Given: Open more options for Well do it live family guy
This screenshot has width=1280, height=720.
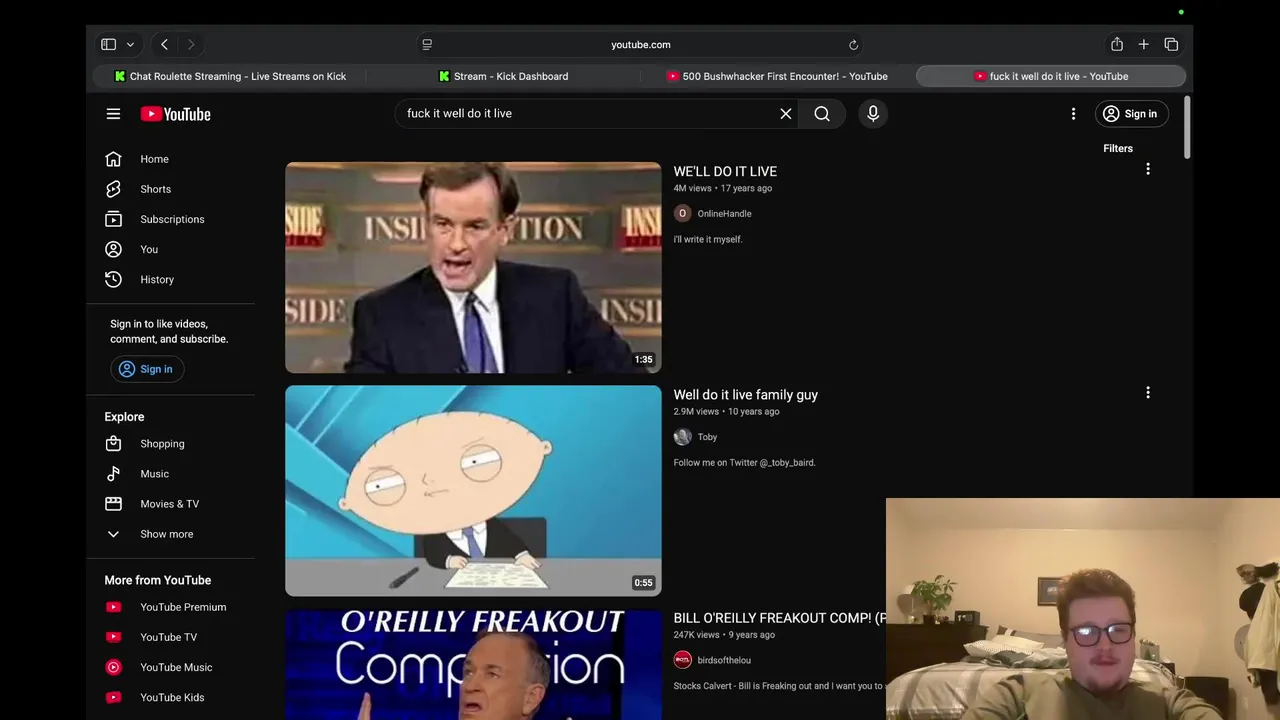Looking at the screenshot, I should point(1148,393).
